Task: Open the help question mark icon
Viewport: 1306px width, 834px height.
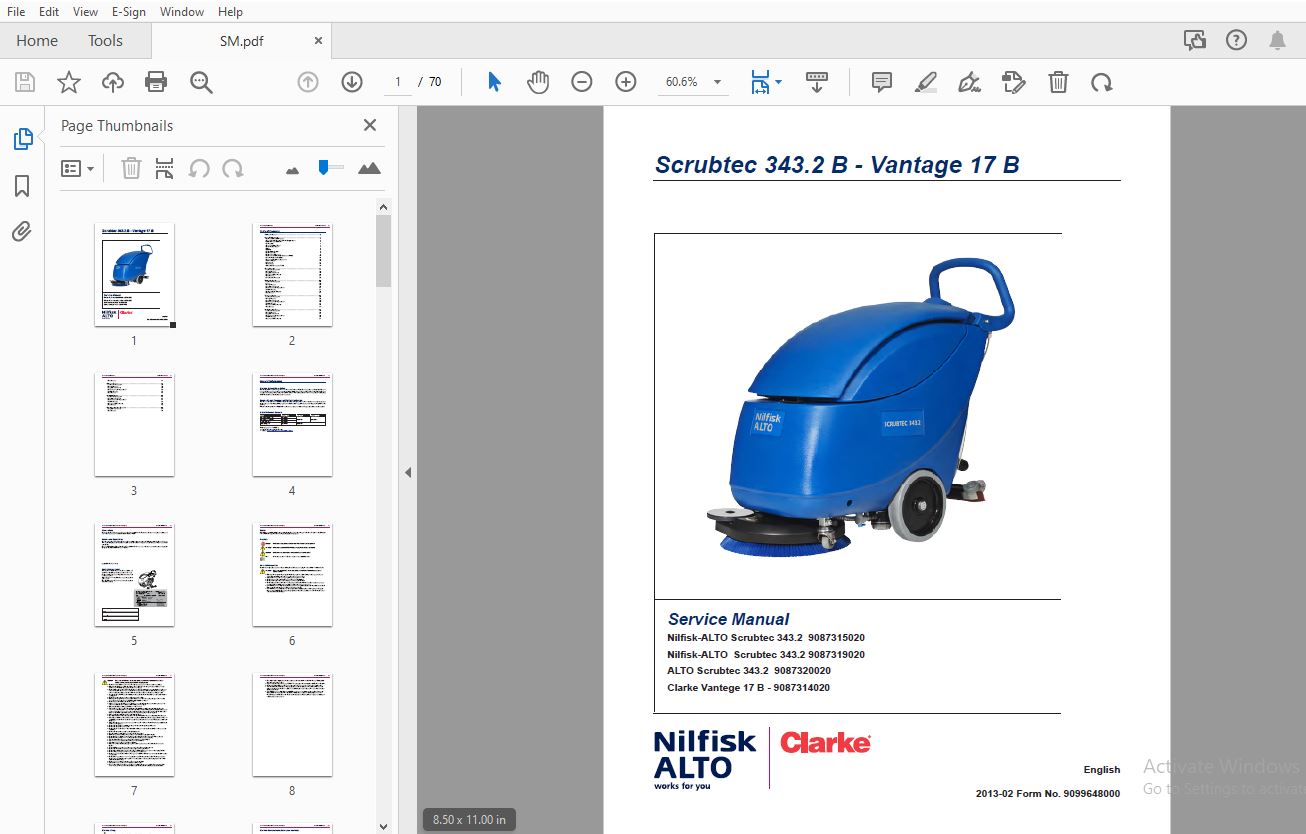Action: (x=1237, y=40)
